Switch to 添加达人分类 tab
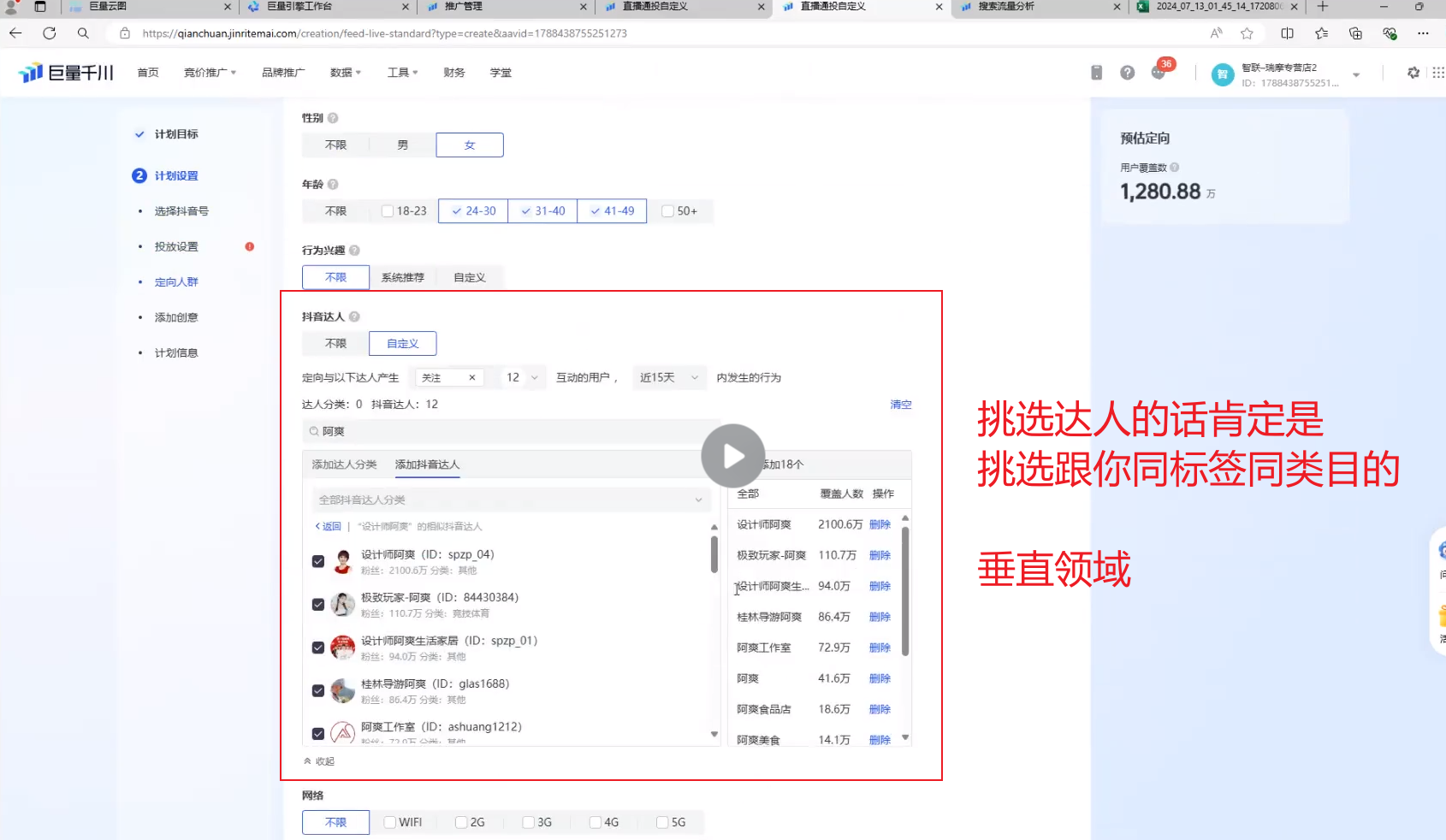The width and height of the screenshot is (1446, 840). (344, 464)
